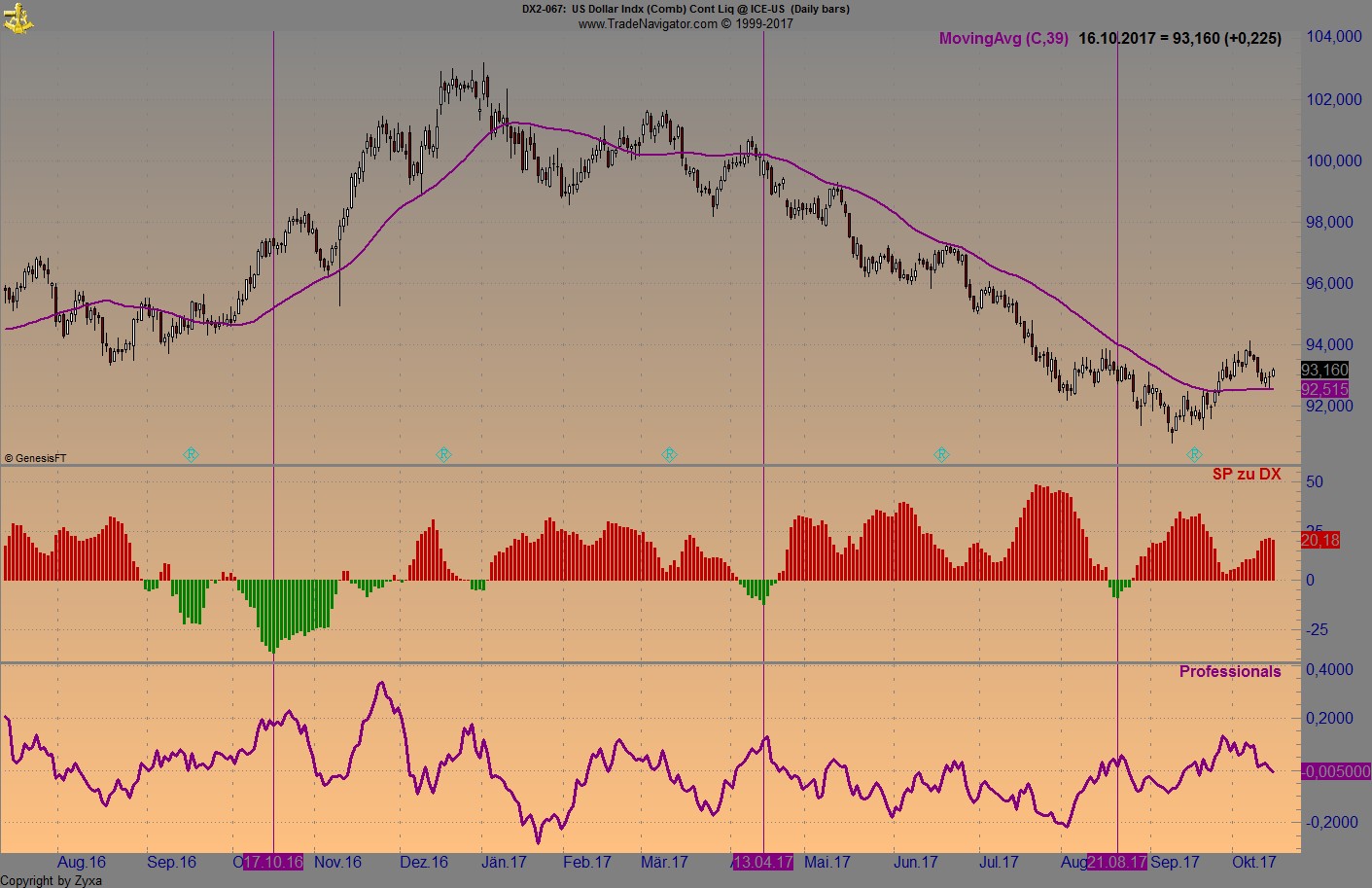Click the ® diamond marker near Mär.17
Screen dimensions: 1372x888
(669, 453)
